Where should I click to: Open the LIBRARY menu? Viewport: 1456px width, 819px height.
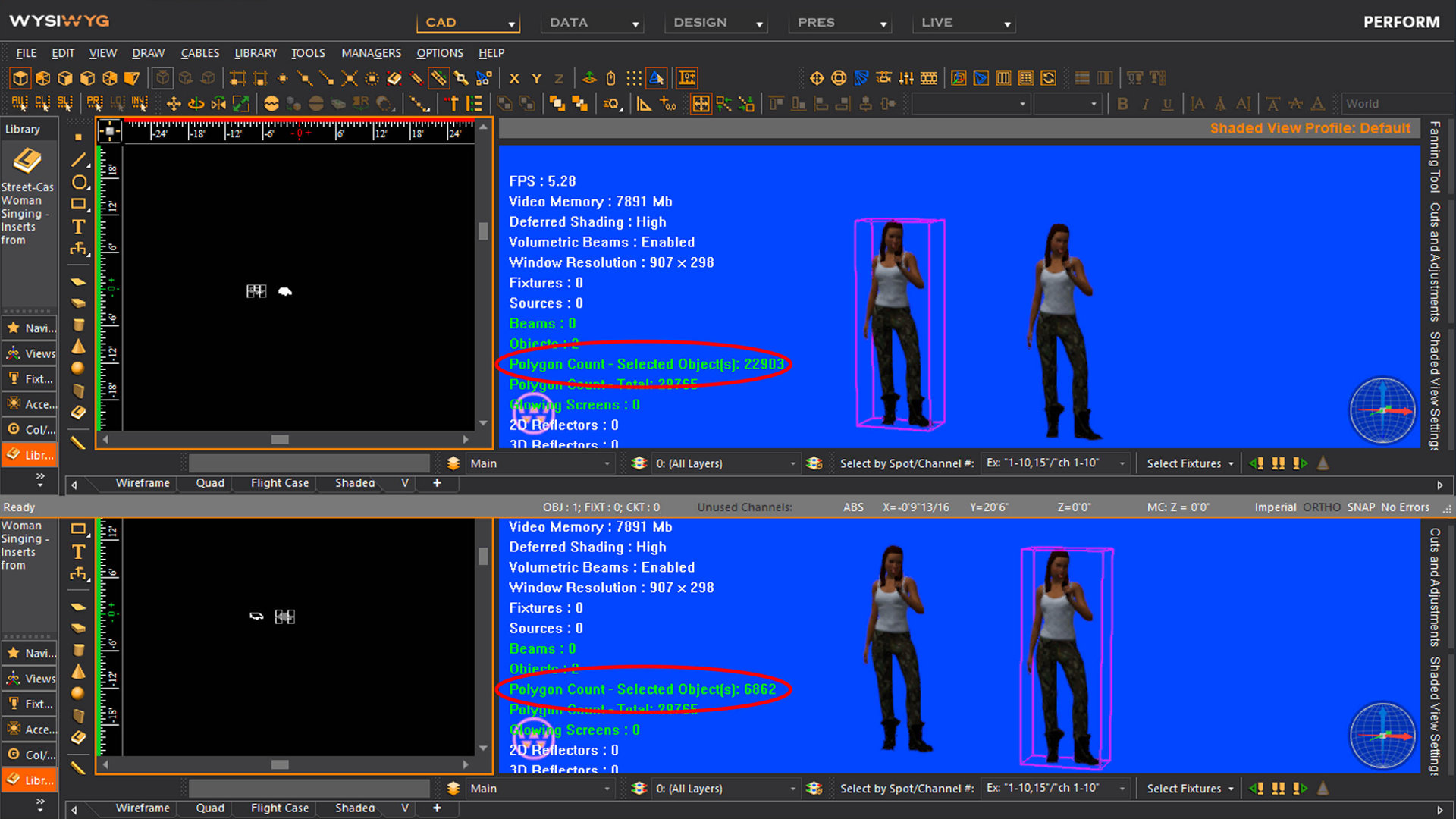tap(255, 53)
